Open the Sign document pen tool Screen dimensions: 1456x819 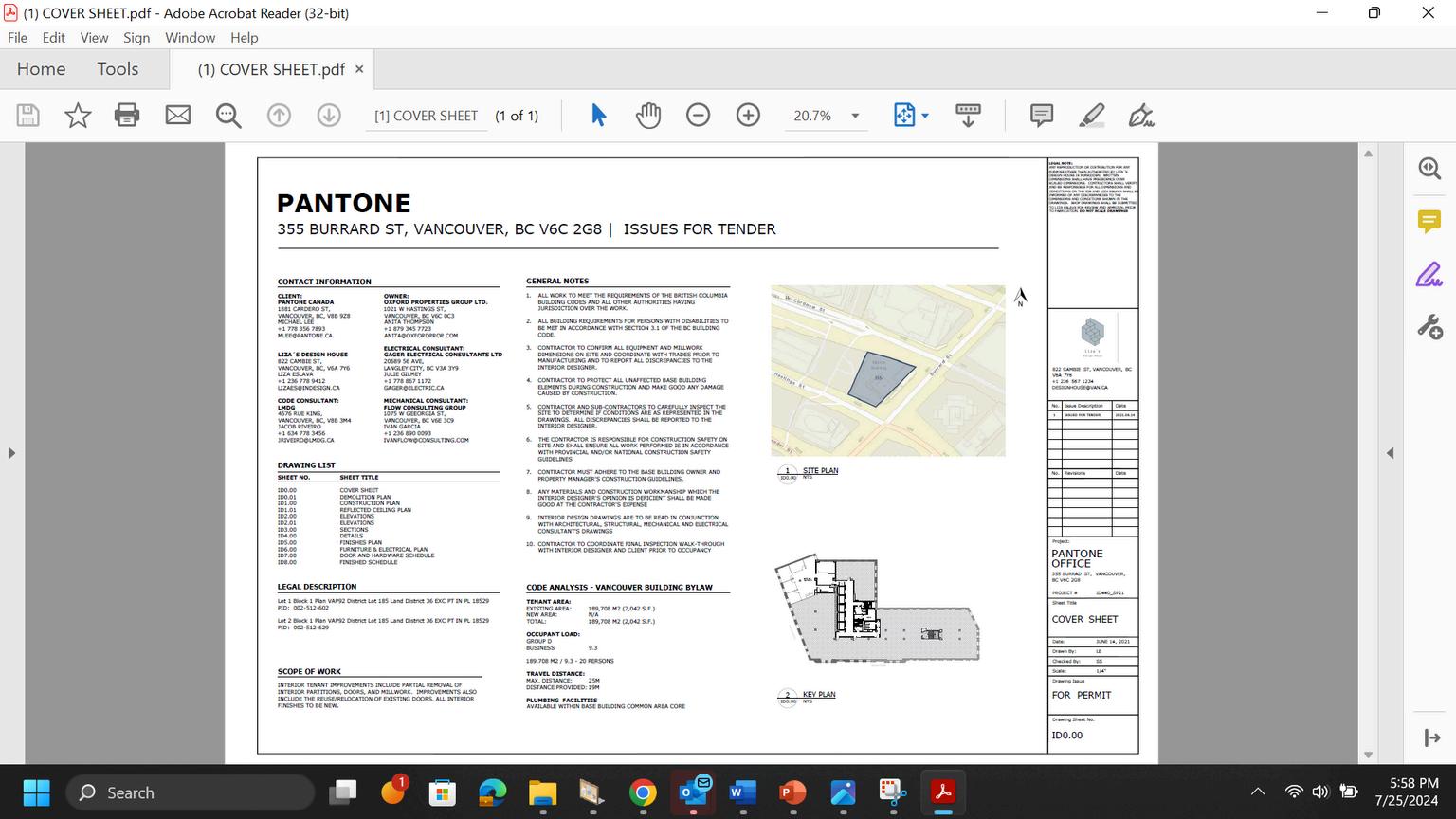coord(1141,116)
